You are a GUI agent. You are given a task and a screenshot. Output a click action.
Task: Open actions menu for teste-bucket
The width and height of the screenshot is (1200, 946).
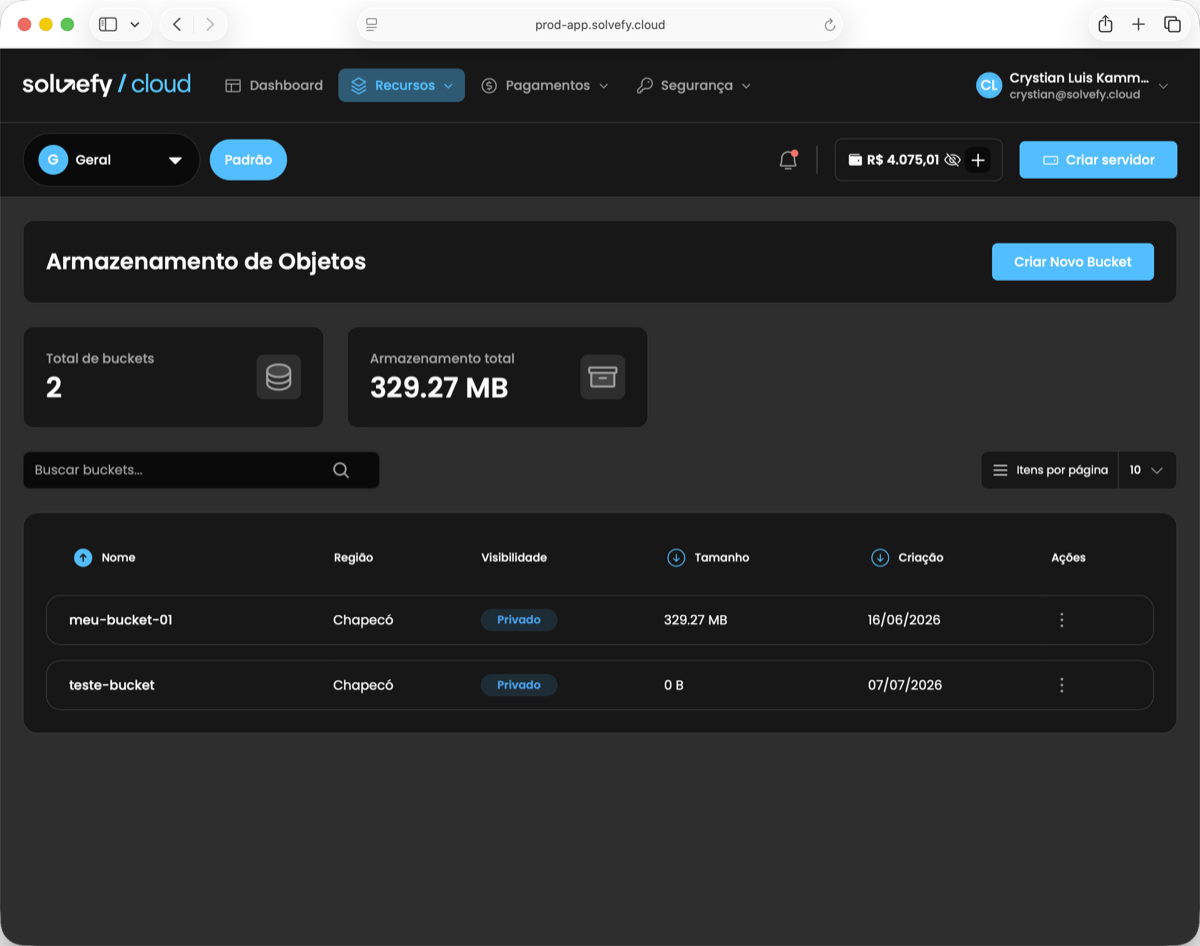tap(1061, 685)
